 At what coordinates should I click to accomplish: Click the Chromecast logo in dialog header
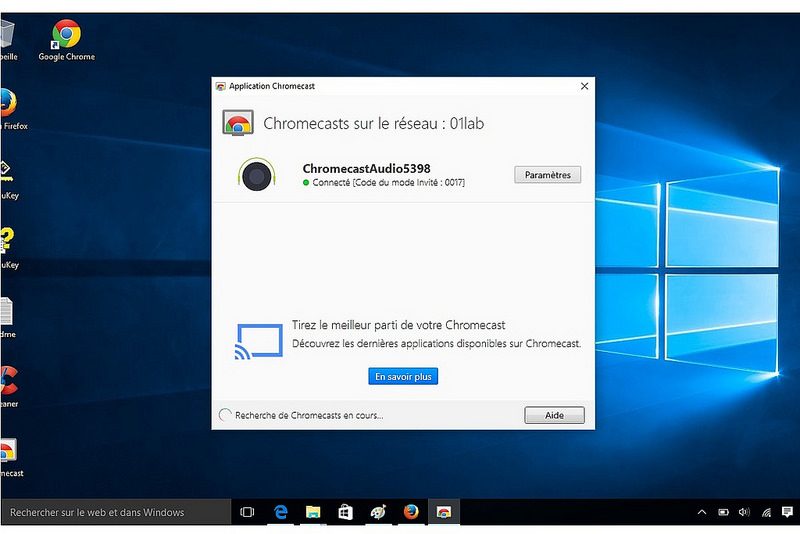click(237, 124)
